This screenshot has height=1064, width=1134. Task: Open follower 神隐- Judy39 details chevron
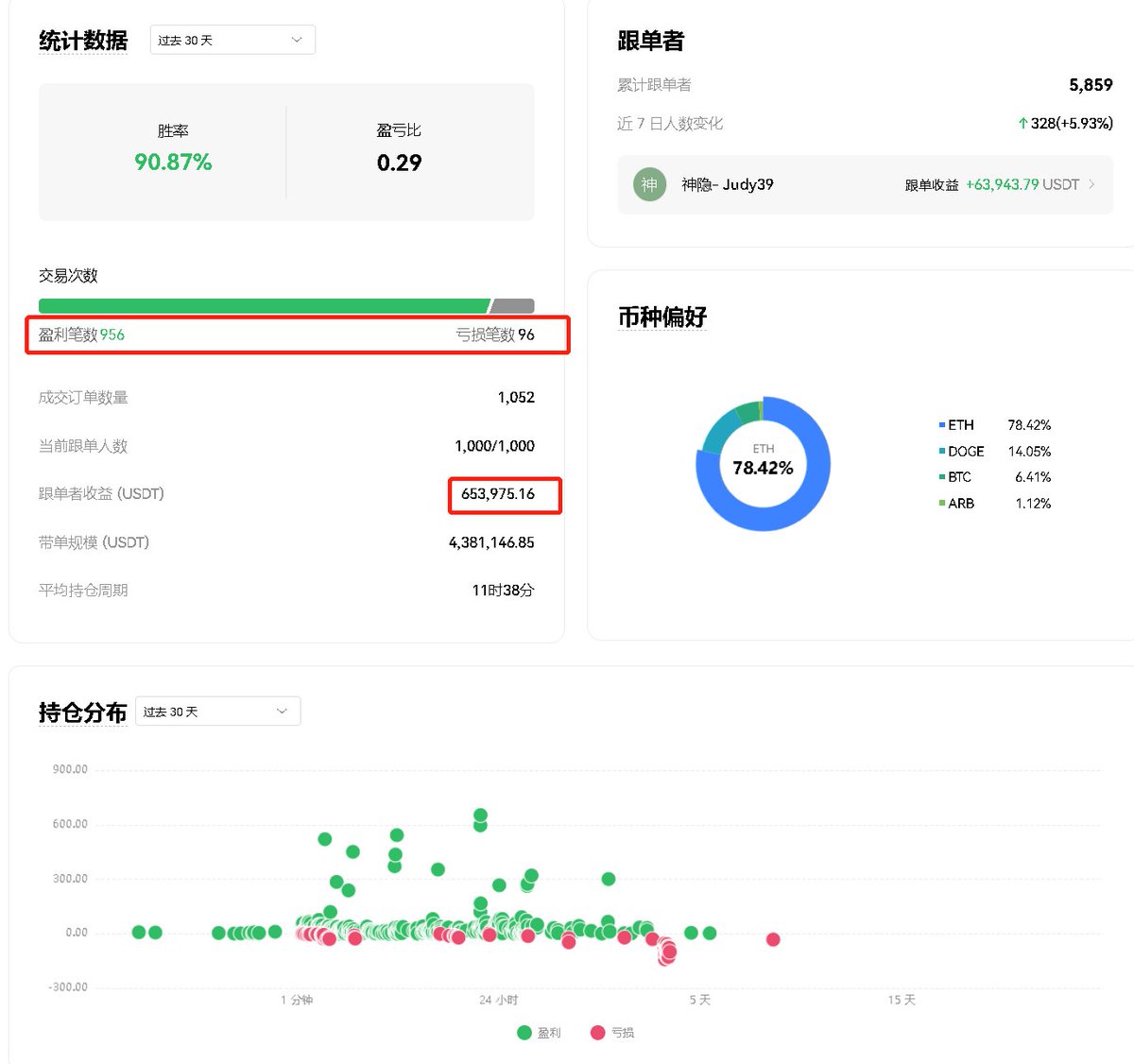[1092, 184]
